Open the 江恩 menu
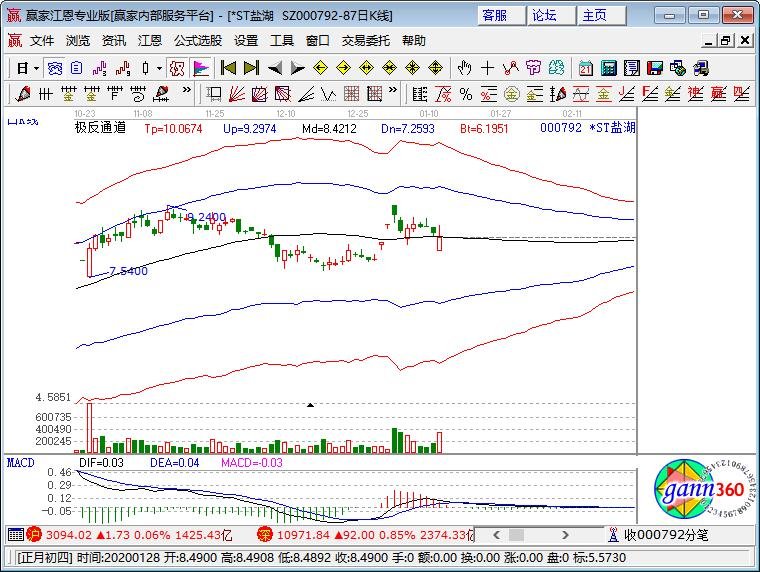 tap(150, 41)
